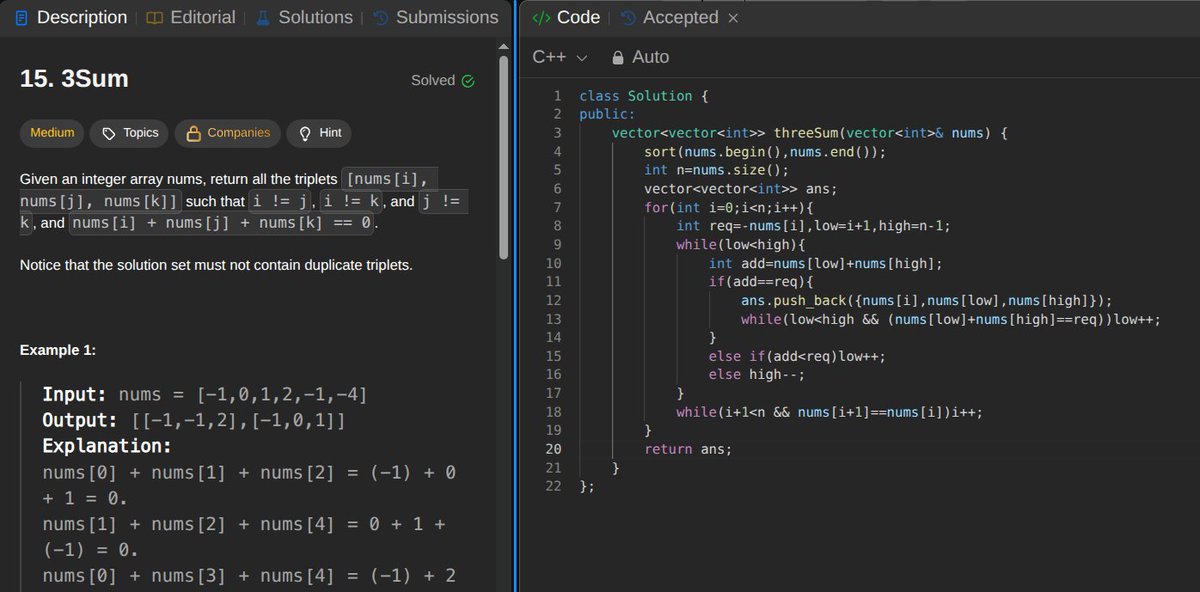This screenshot has height=592, width=1200.
Task: Click the while(low<high){ line
Action: (740, 244)
